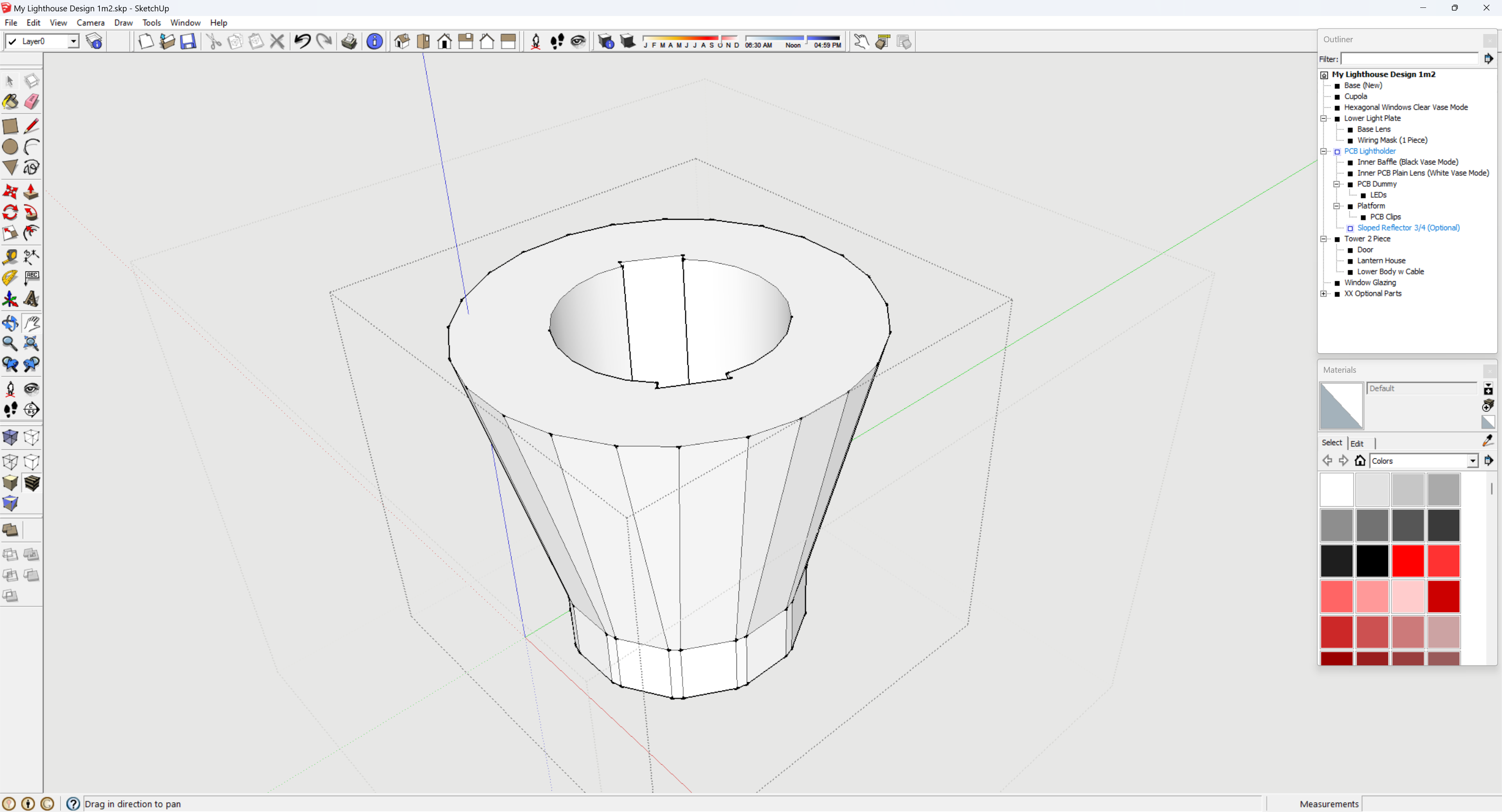Click the Undo arrow in toolbar
1502x812 pixels.
point(302,41)
